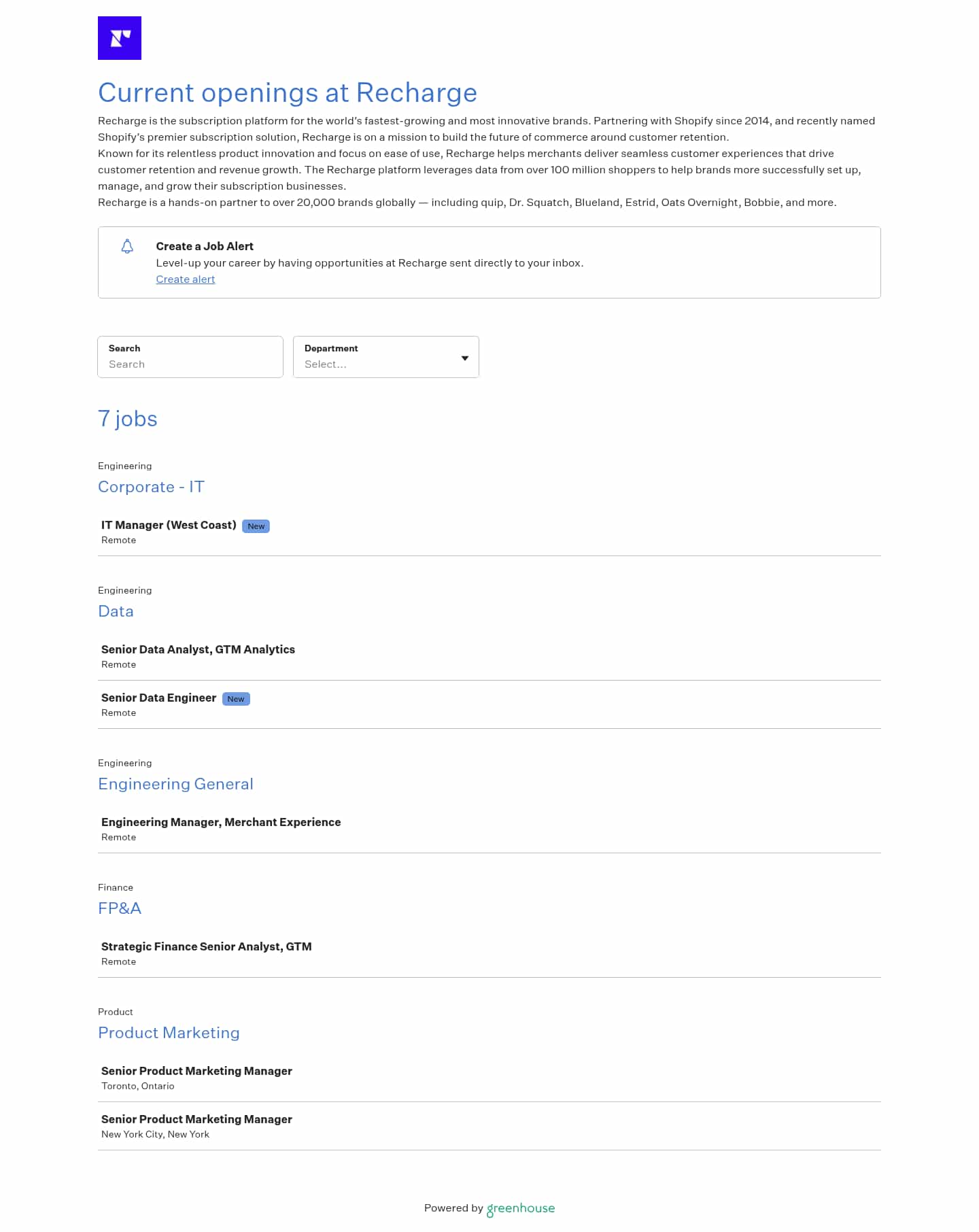Open Senior Product Marketing Manager in Toronto
This screenshot has height=1232, width=979.
click(196, 1072)
